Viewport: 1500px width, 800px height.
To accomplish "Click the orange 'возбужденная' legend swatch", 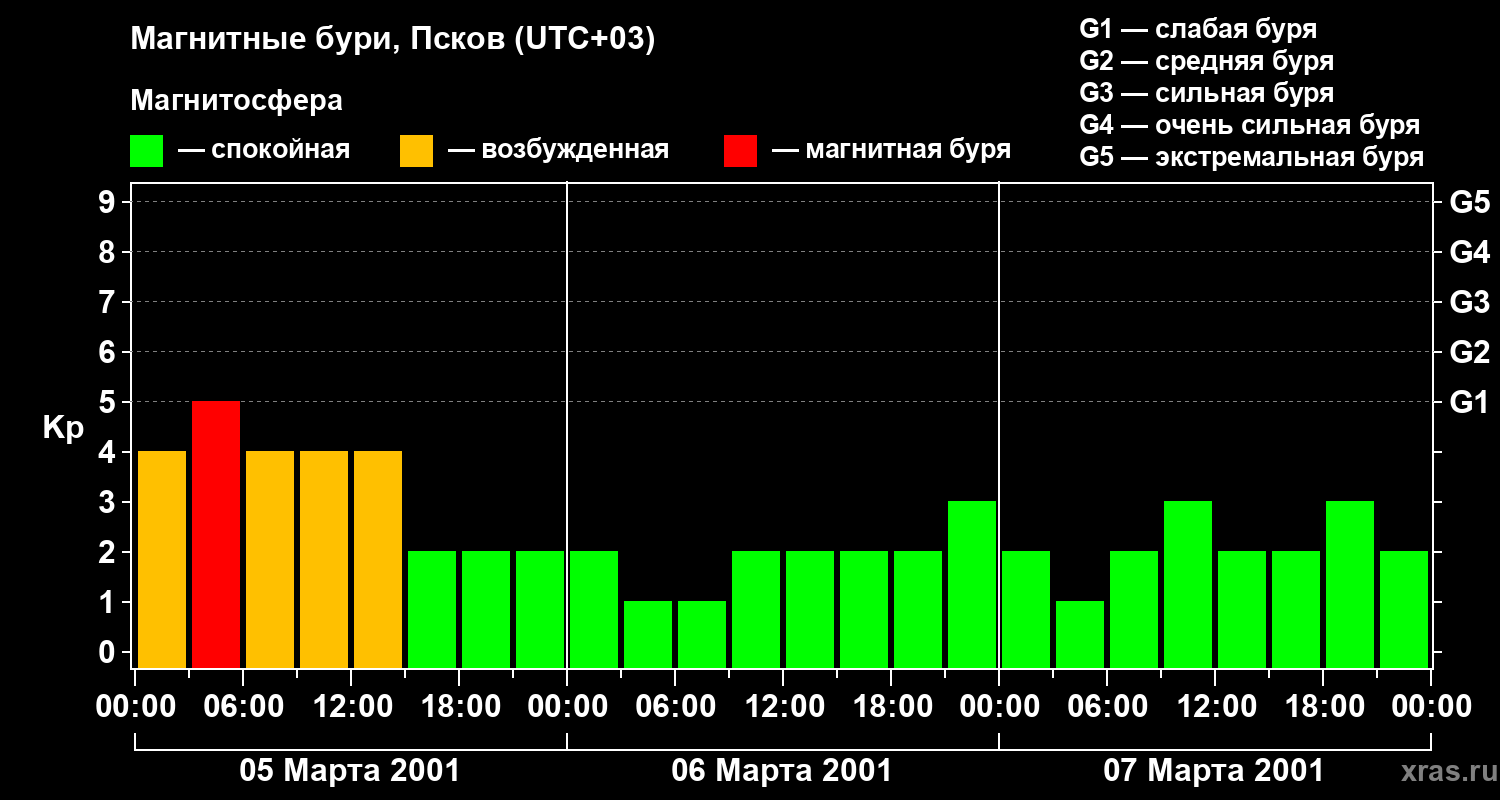I will coord(416,151).
